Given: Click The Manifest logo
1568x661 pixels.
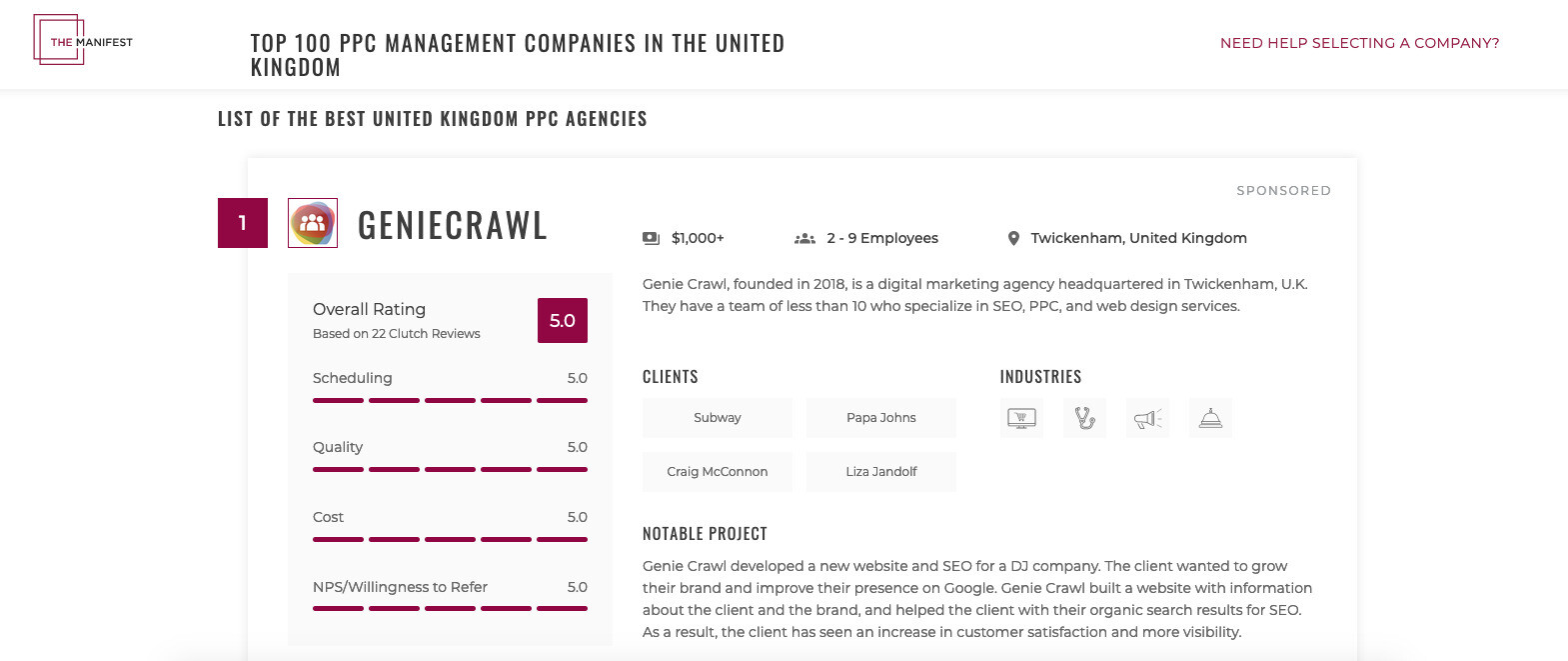Looking at the screenshot, I should [83, 41].
